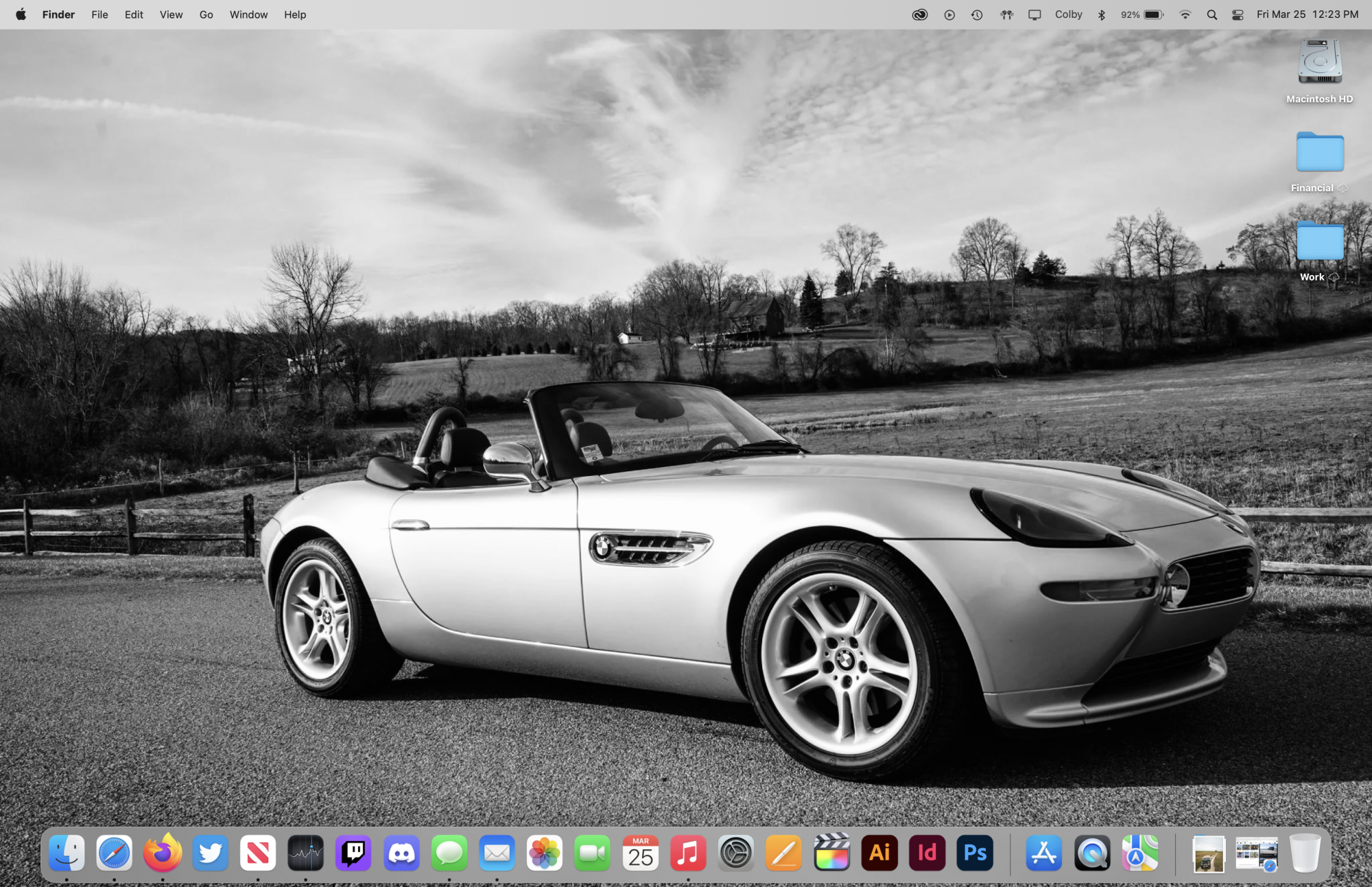Screen dimensions: 1372x887
Task: Open Control Center toggles in menu bar
Action: click(x=1238, y=14)
